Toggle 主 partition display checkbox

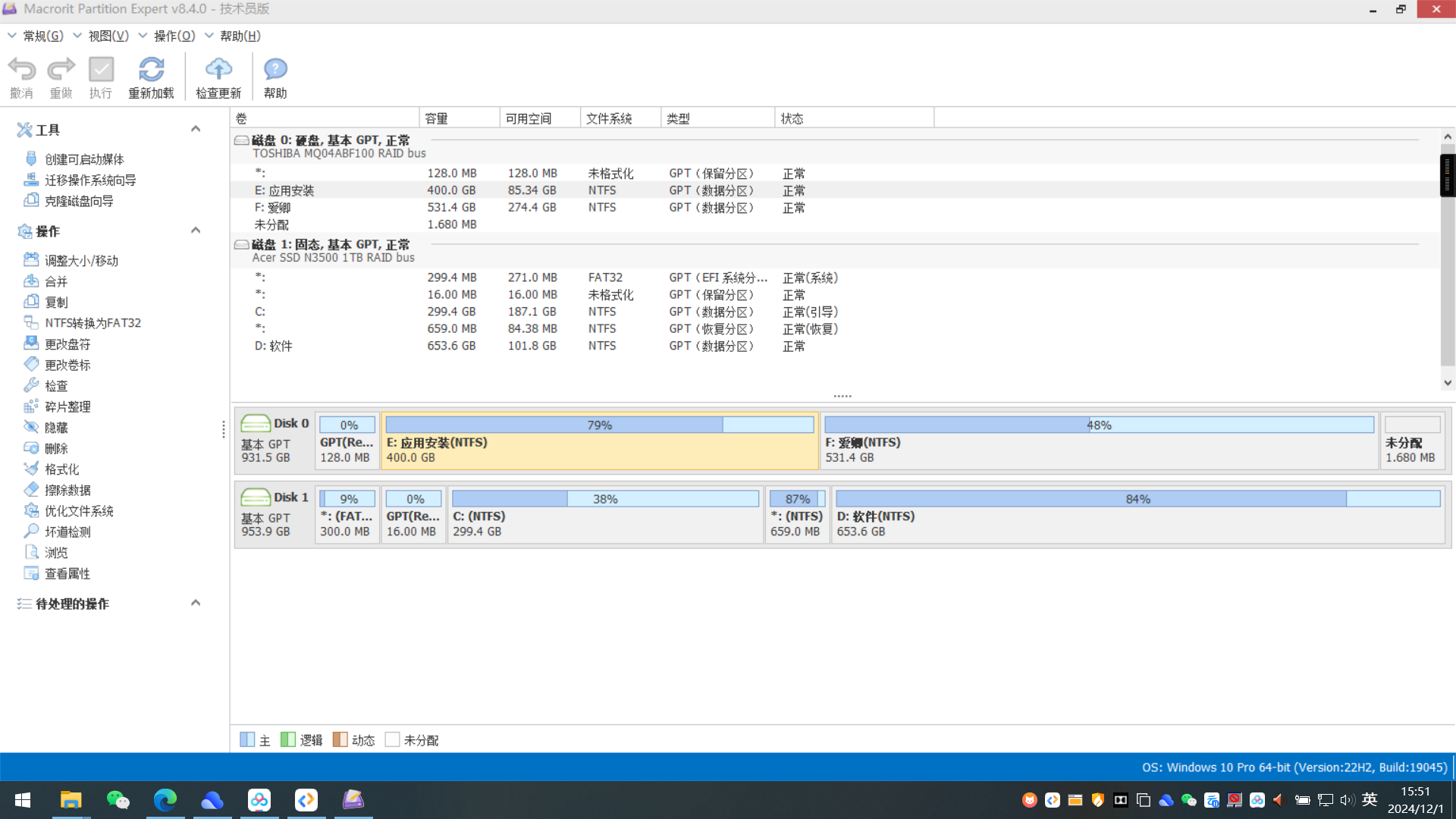coord(246,740)
